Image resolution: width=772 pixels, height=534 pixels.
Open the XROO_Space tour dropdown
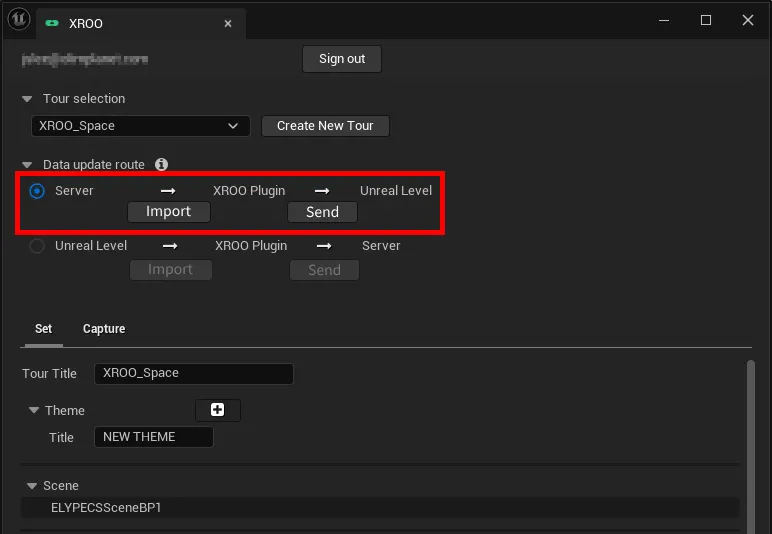[x=141, y=126]
